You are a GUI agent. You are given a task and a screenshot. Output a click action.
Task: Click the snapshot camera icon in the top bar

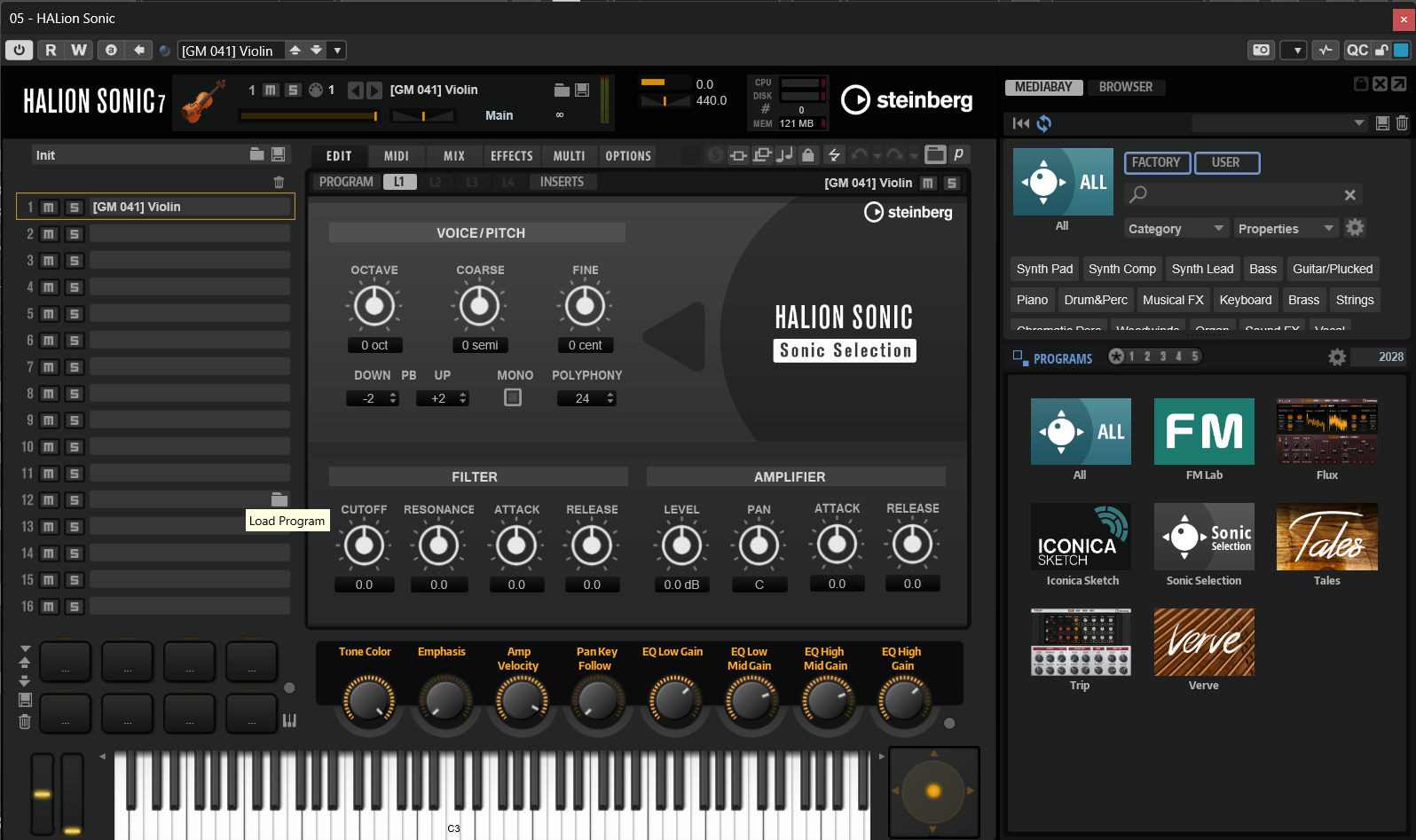click(x=1261, y=51)
